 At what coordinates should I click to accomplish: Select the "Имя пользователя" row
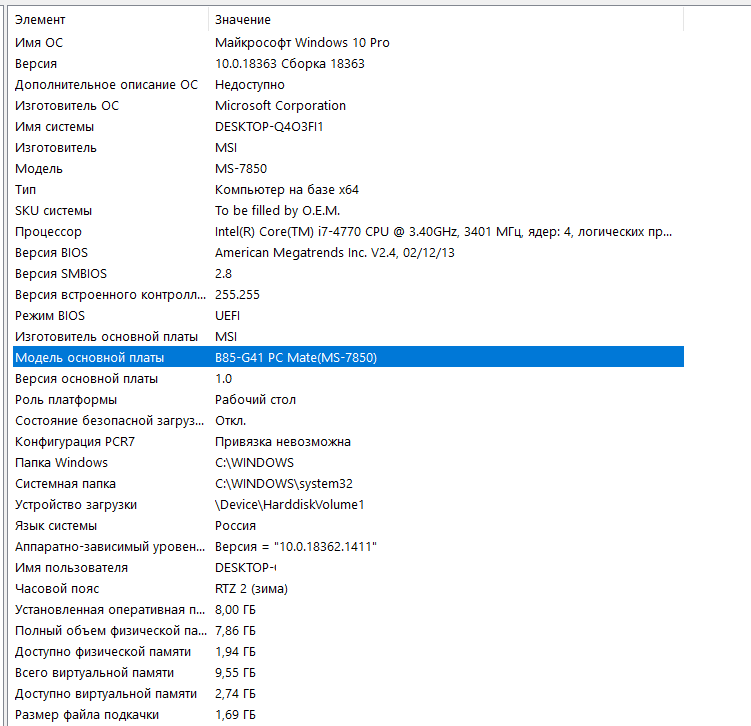click(348, 567)
